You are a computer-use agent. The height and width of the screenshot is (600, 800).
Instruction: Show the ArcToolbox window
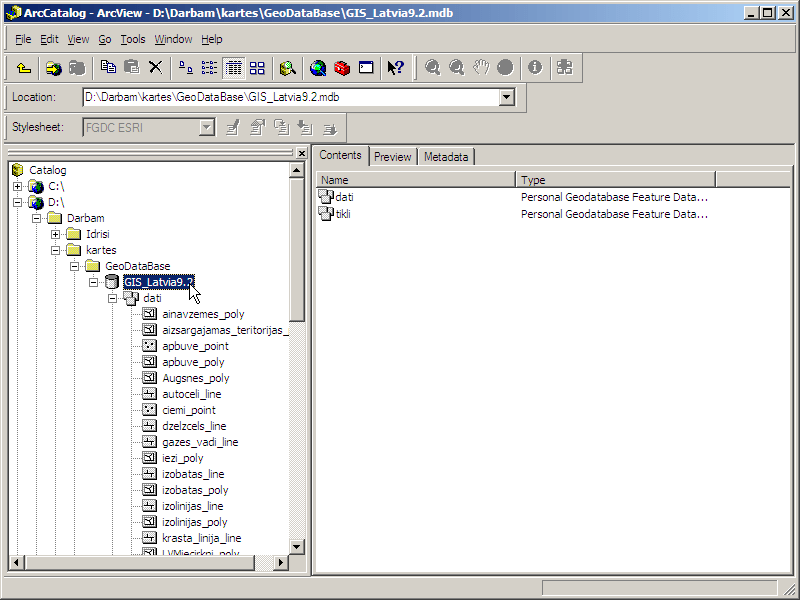pyautogui.click(x=342, y=68)
